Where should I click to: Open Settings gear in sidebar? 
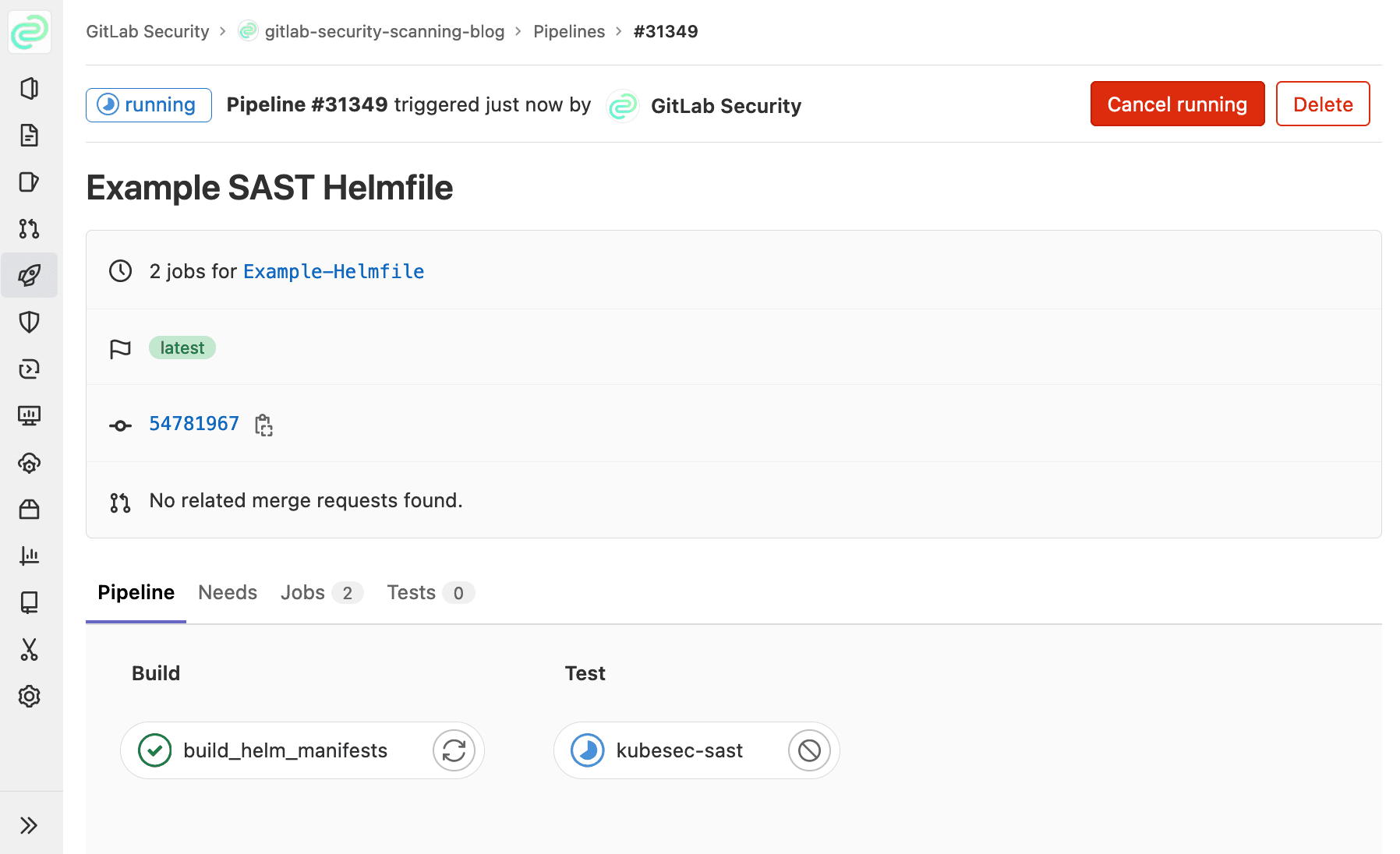click(29, 696)
